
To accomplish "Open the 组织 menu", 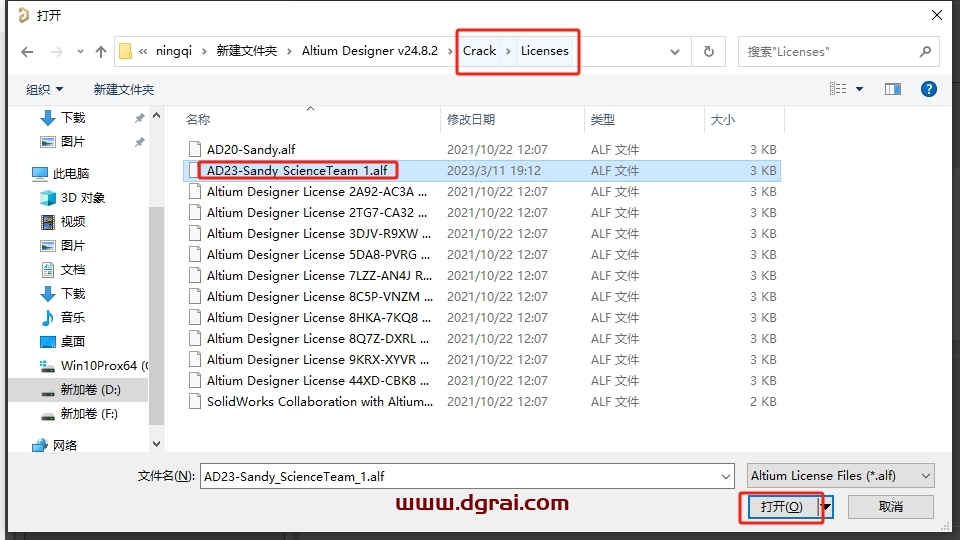I will point(45,89).
